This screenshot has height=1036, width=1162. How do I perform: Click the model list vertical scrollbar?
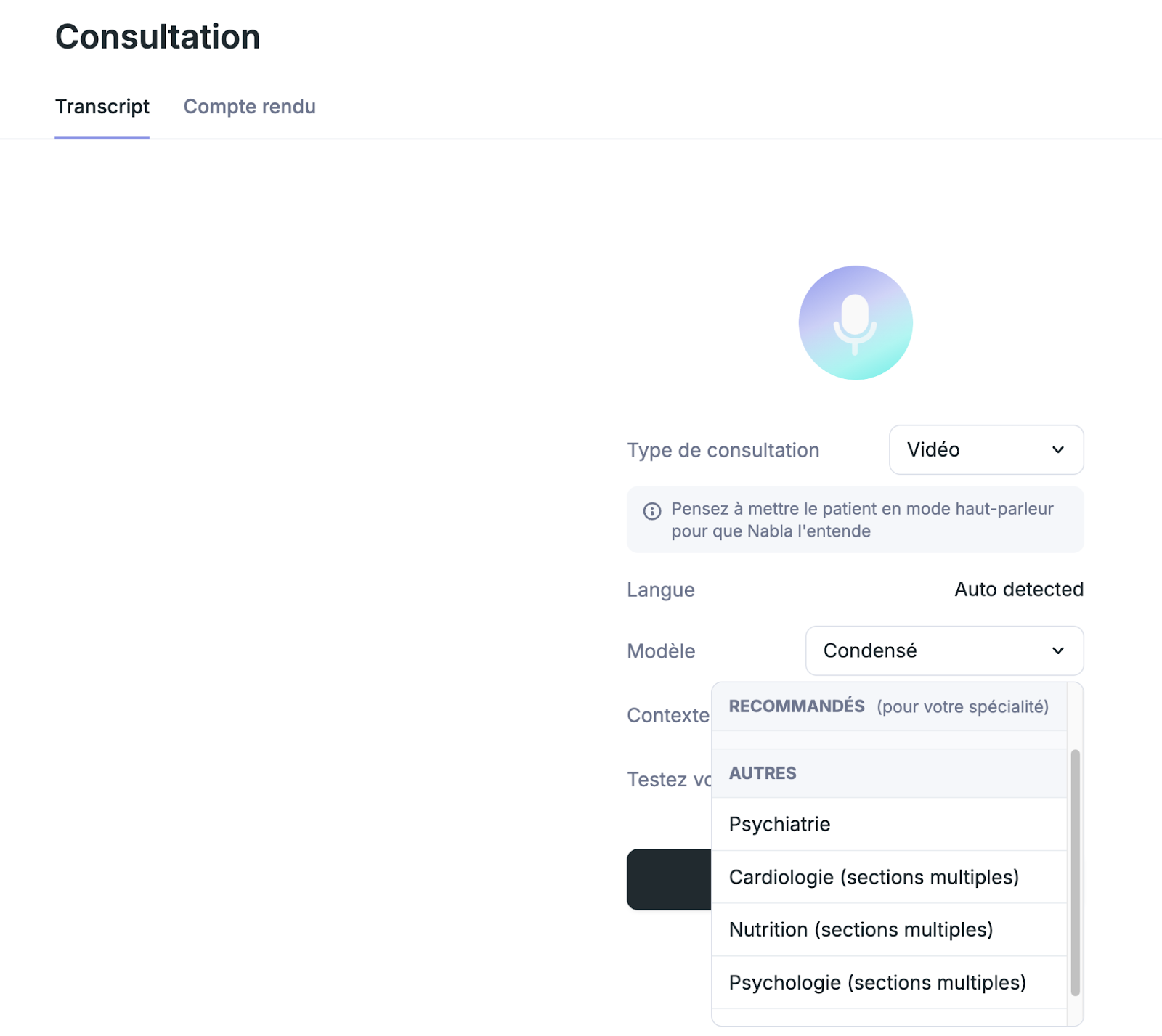[x=1075, y=873]
